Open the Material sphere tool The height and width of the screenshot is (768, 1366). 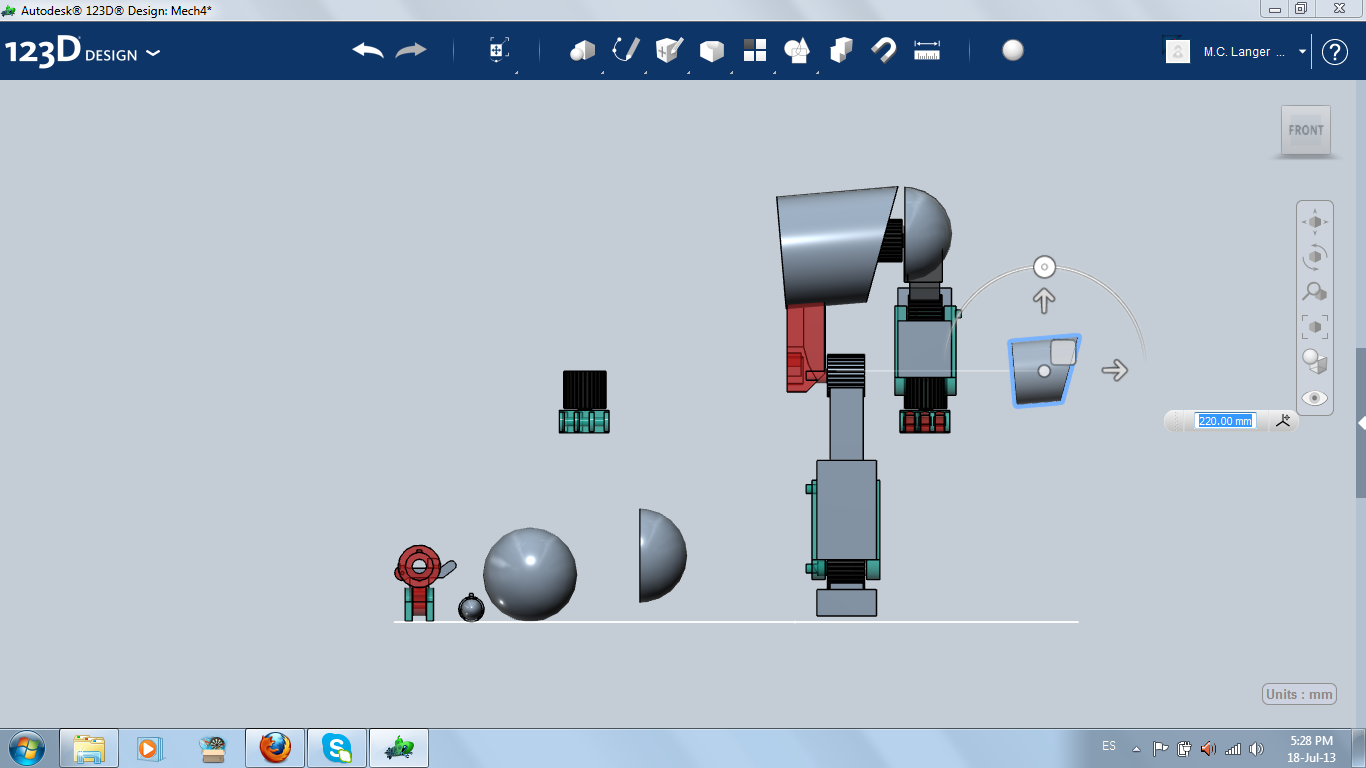click(1013, 50)
